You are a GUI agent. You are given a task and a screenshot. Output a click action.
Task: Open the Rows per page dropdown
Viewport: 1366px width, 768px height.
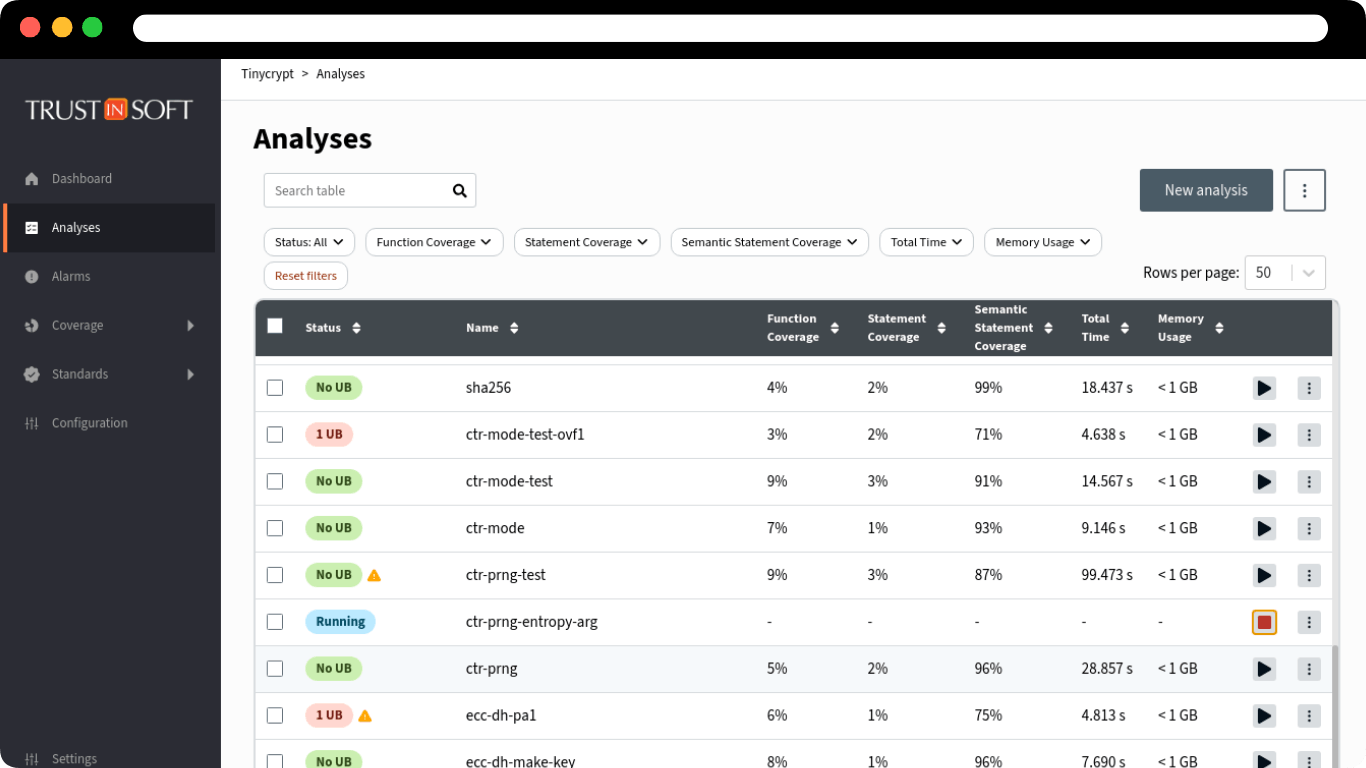pos(1285,273)
